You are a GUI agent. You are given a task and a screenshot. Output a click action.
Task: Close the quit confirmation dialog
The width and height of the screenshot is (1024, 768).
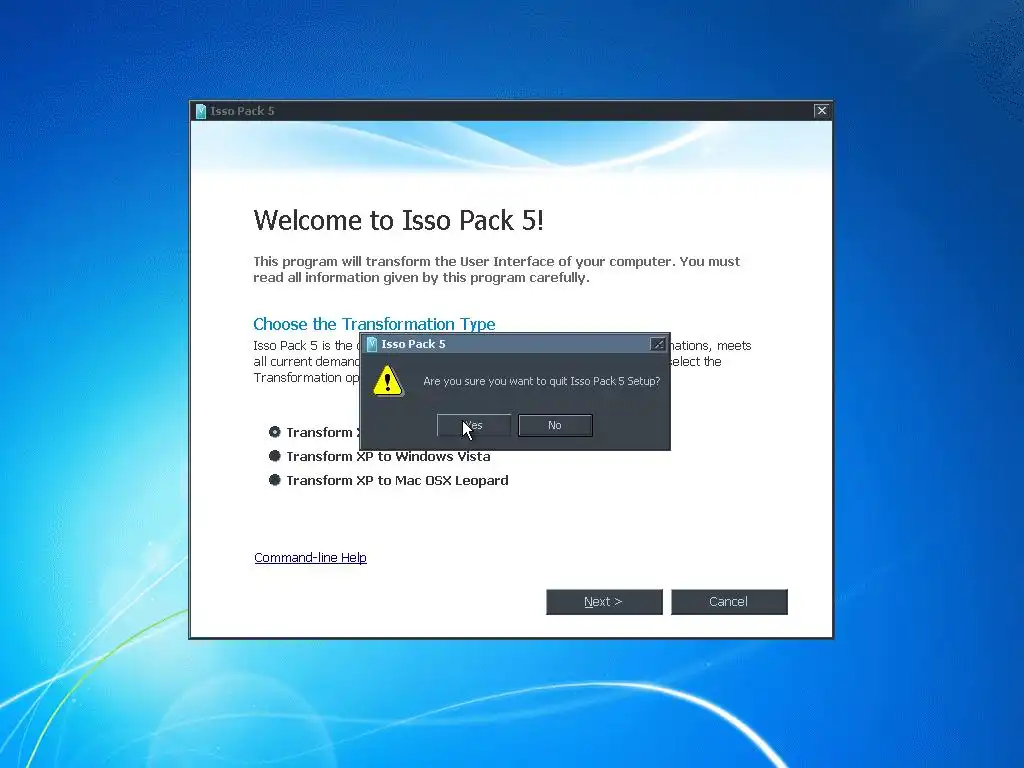pos(658,344)
